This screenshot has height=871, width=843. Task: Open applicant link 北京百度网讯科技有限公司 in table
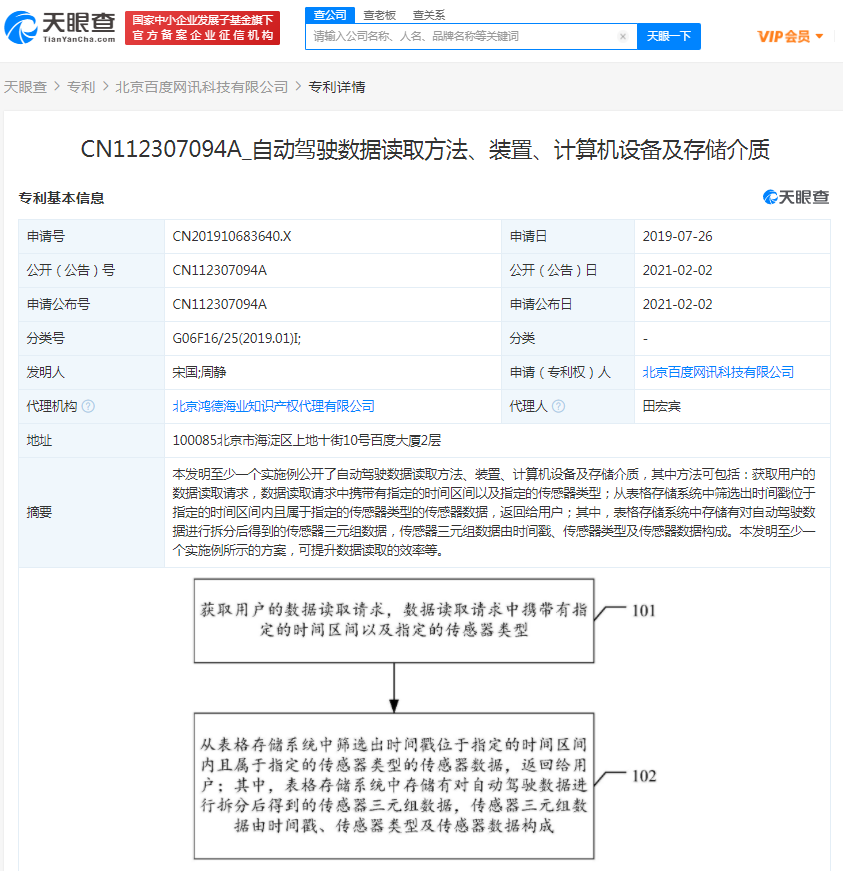(x=718, y=372)
